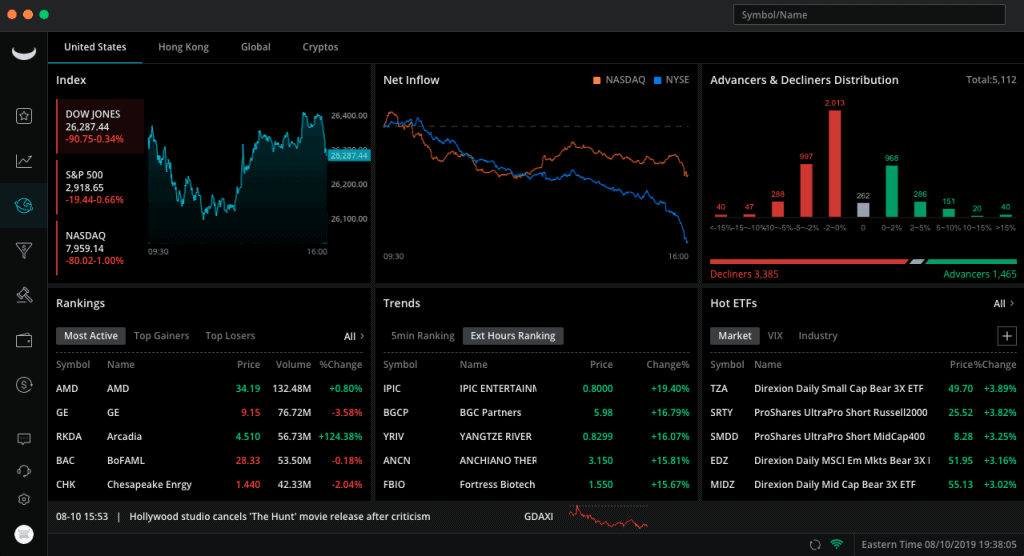
Task: Open the MIDZ Direxion Mid Cap Bear row
Action: (863, 485)
